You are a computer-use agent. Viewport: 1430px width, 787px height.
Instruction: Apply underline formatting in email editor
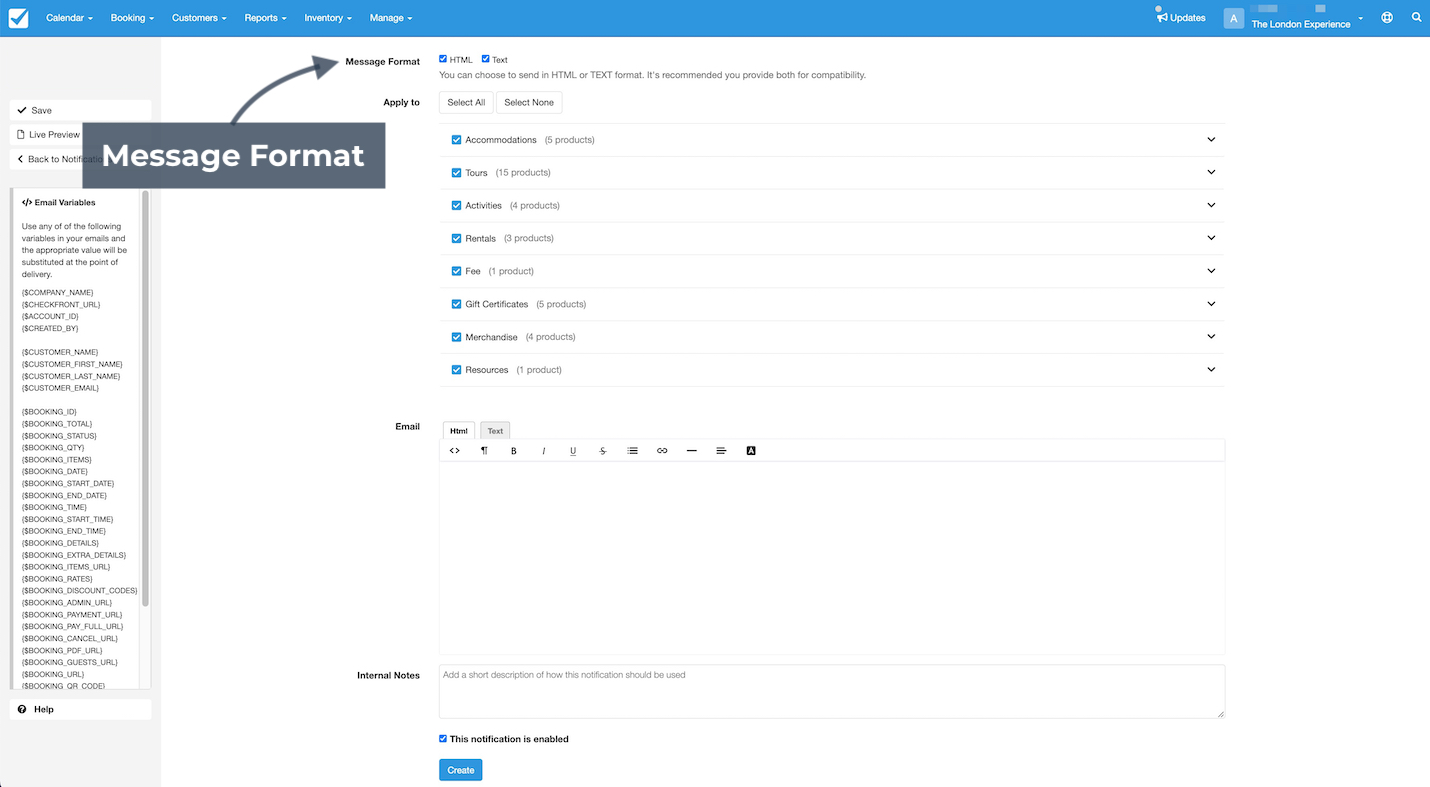pos(573,451)
